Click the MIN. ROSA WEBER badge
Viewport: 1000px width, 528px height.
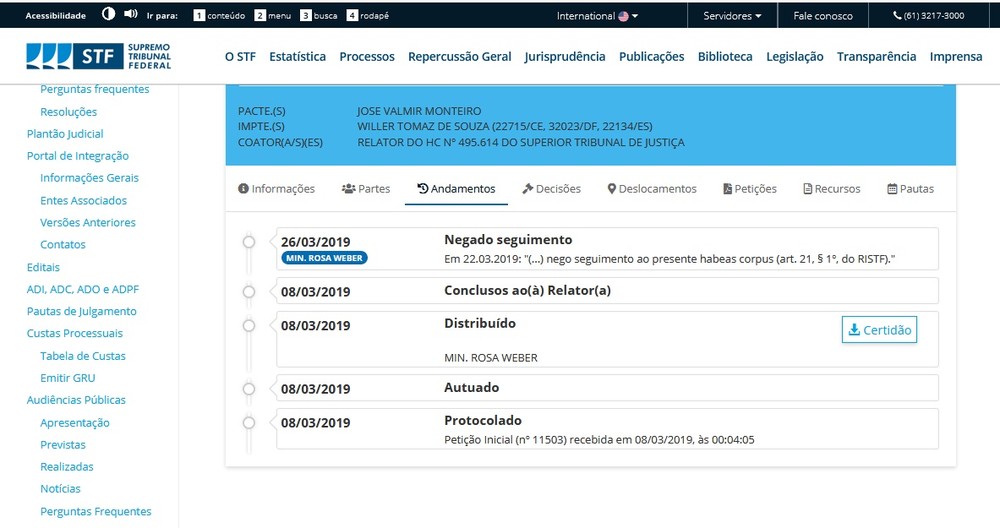coord(324,258)
